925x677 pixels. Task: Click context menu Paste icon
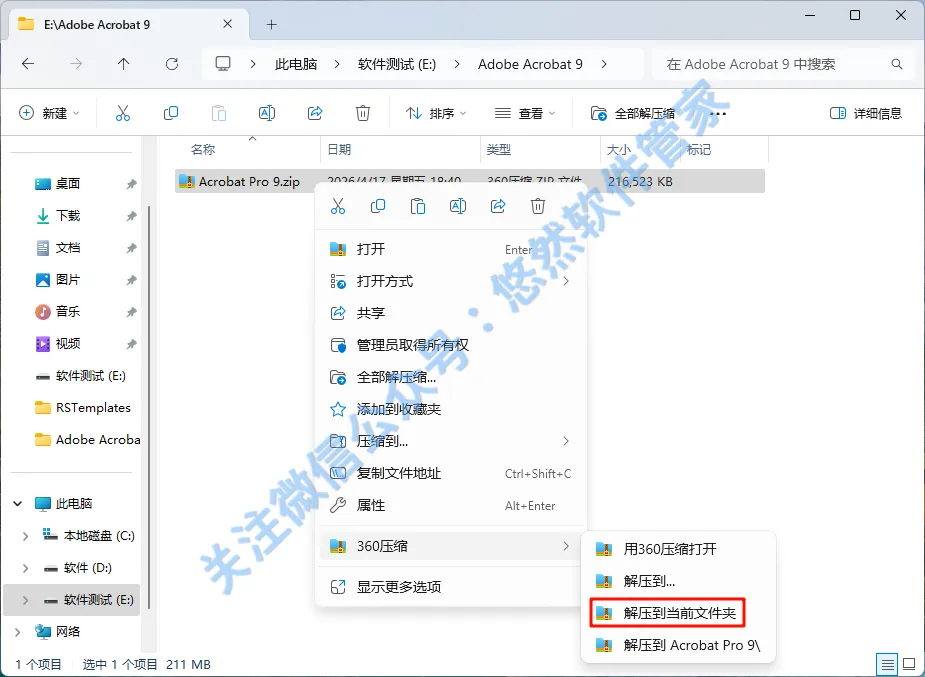click(x=418, y=206)
